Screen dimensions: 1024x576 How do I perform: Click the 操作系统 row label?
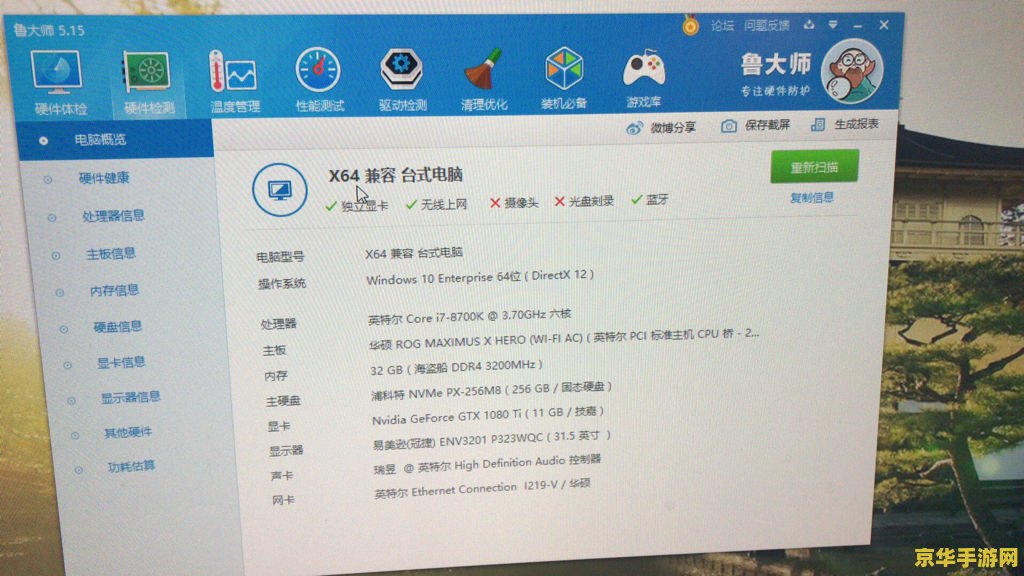281,283
